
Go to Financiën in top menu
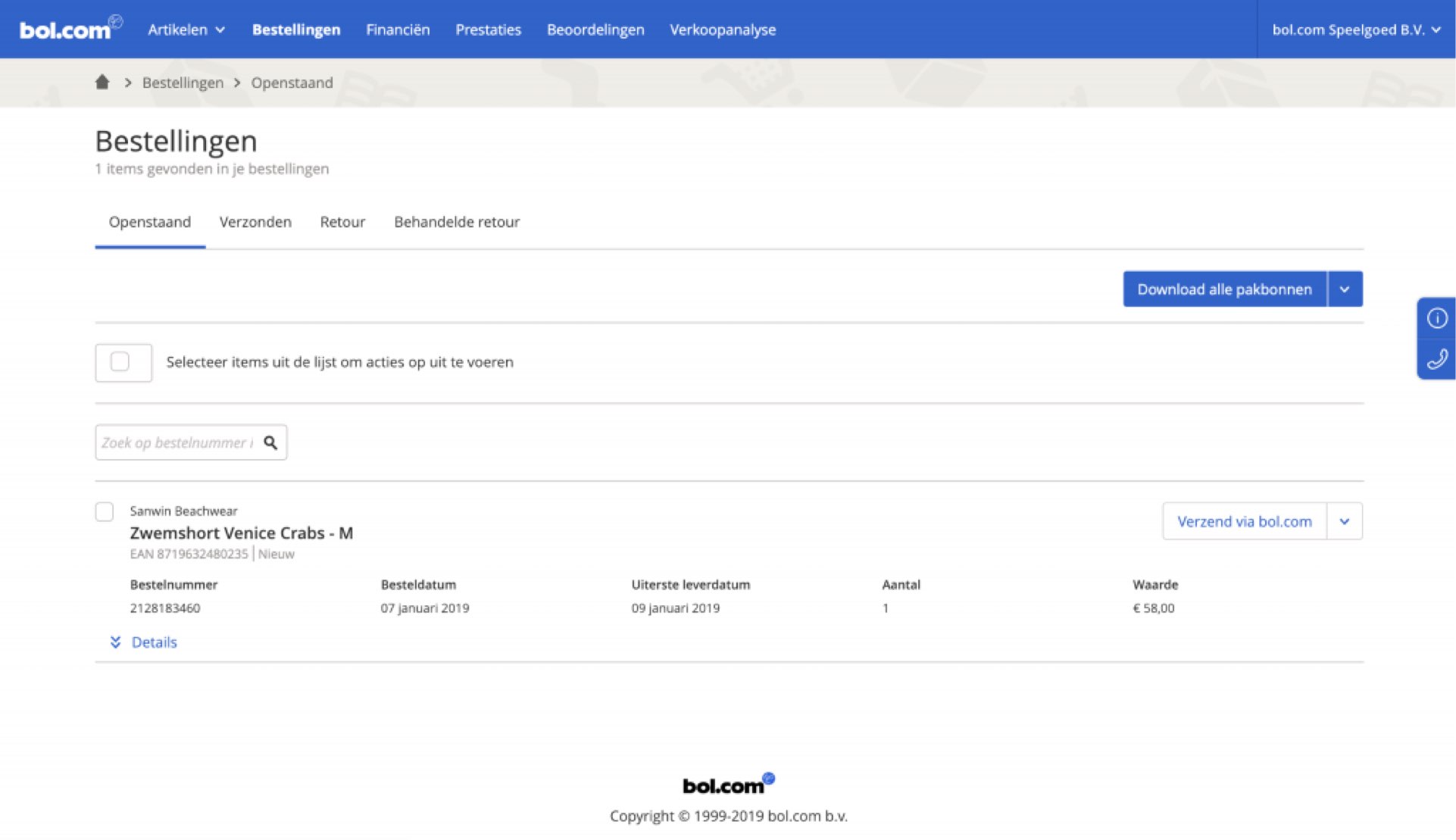[x=398, y=30]
